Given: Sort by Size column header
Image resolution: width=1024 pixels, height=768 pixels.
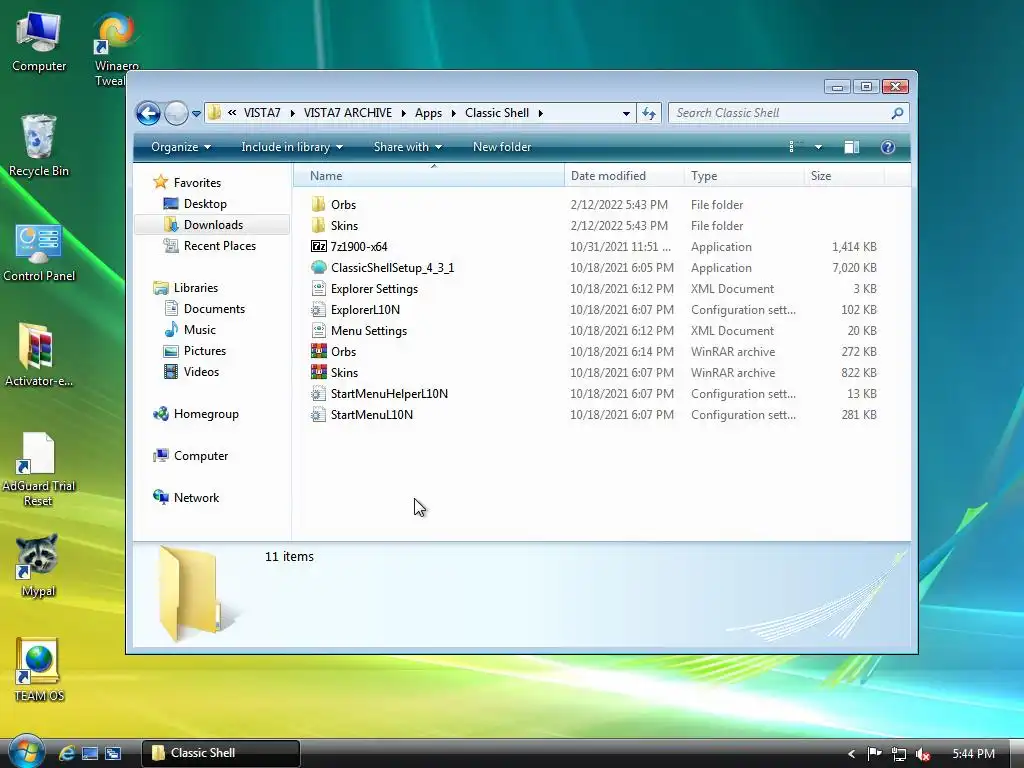Looking at the screenshot, I should click(844, 176).
